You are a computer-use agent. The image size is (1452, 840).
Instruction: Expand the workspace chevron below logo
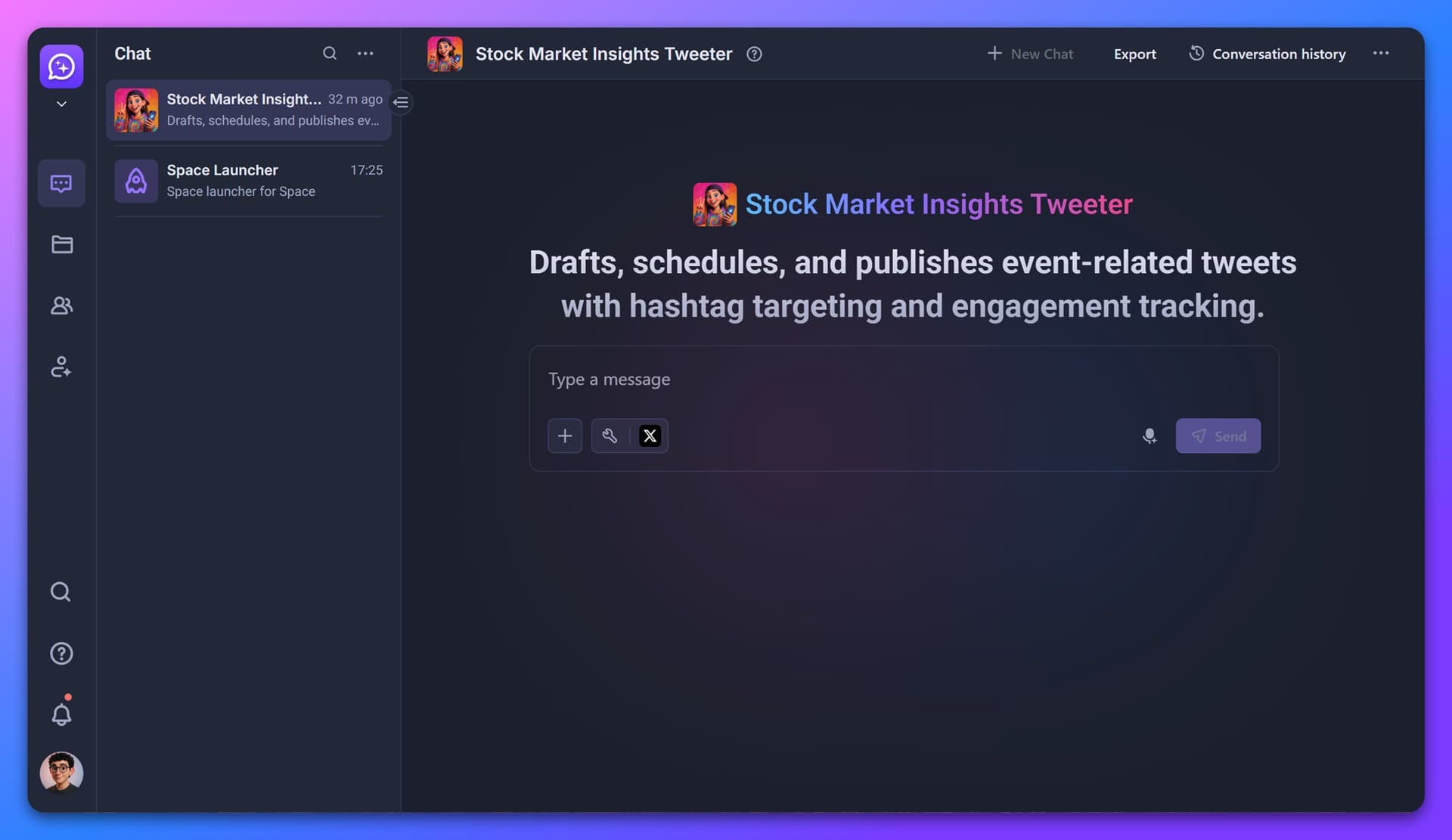(x=61, y=104)
